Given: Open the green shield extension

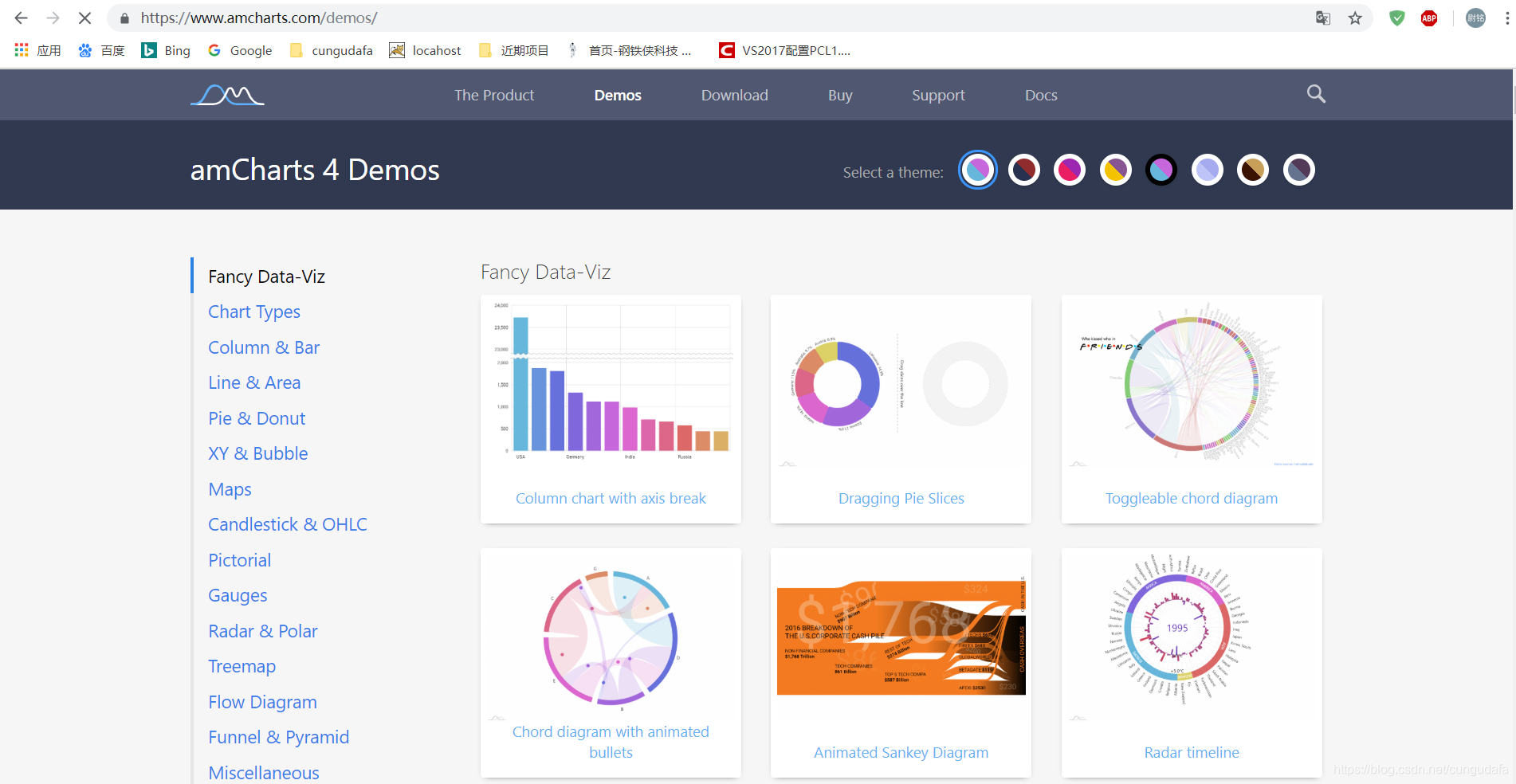Looking at the screenshot, I should click(x=1397, y=18).
